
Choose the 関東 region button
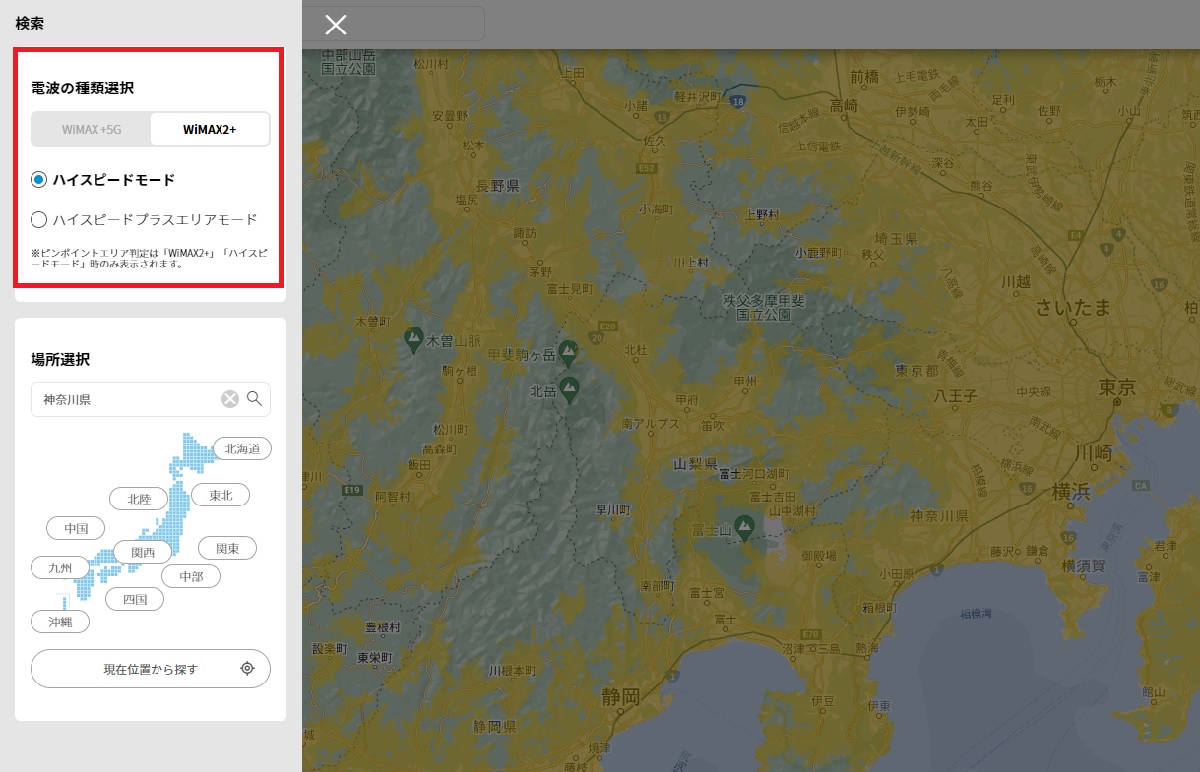coord(227,548)
